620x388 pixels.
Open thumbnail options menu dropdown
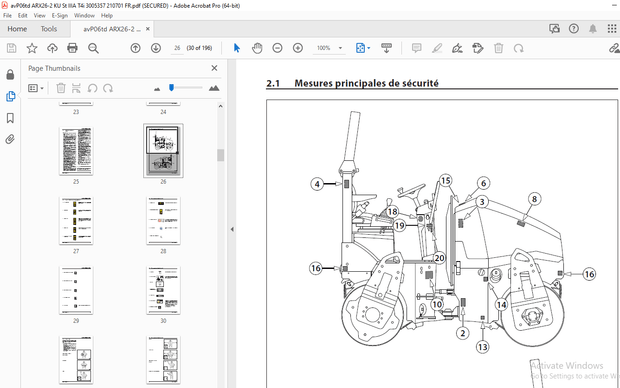36,88
